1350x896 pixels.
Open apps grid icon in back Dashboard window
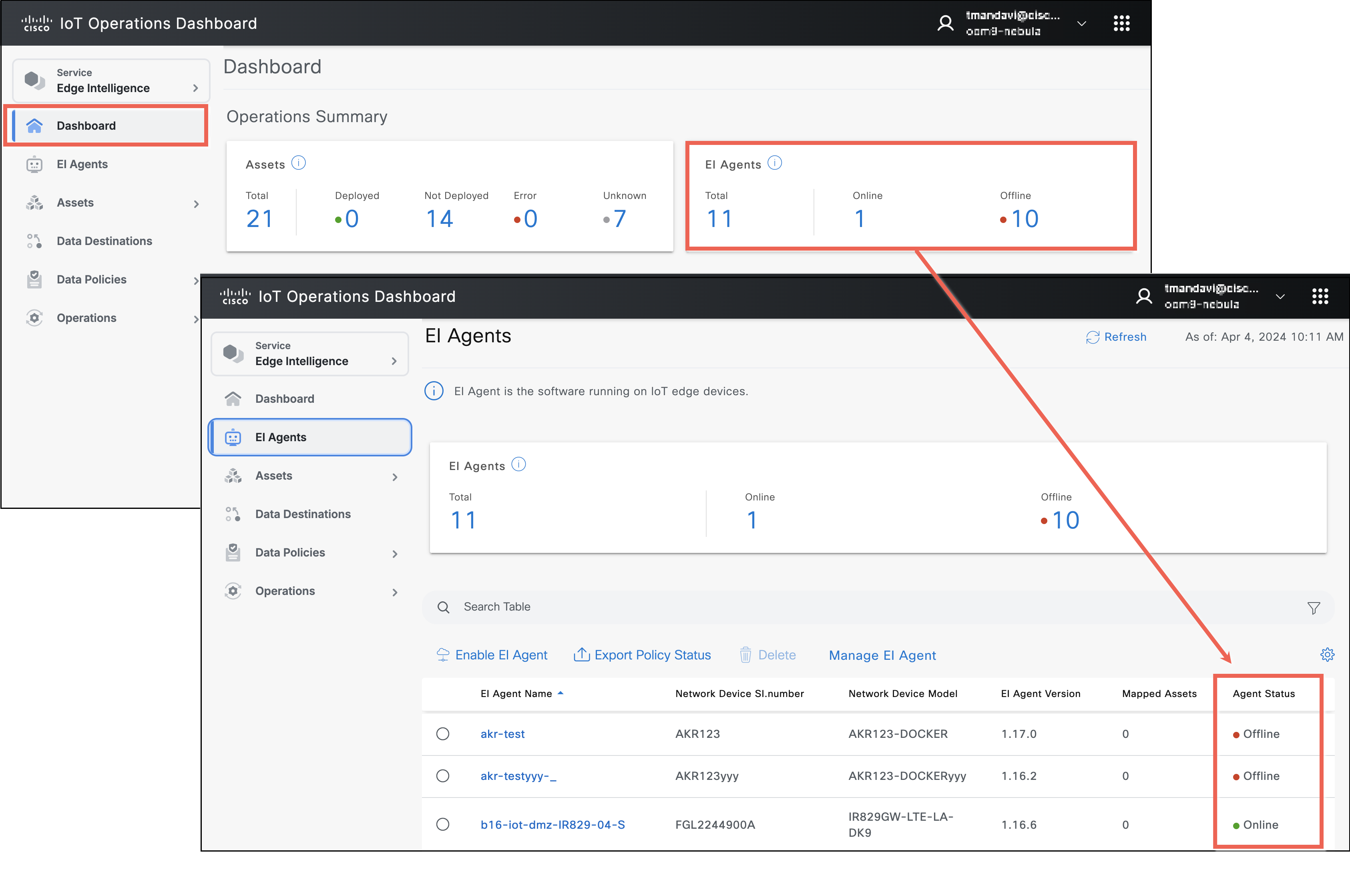click(1121, 23)
